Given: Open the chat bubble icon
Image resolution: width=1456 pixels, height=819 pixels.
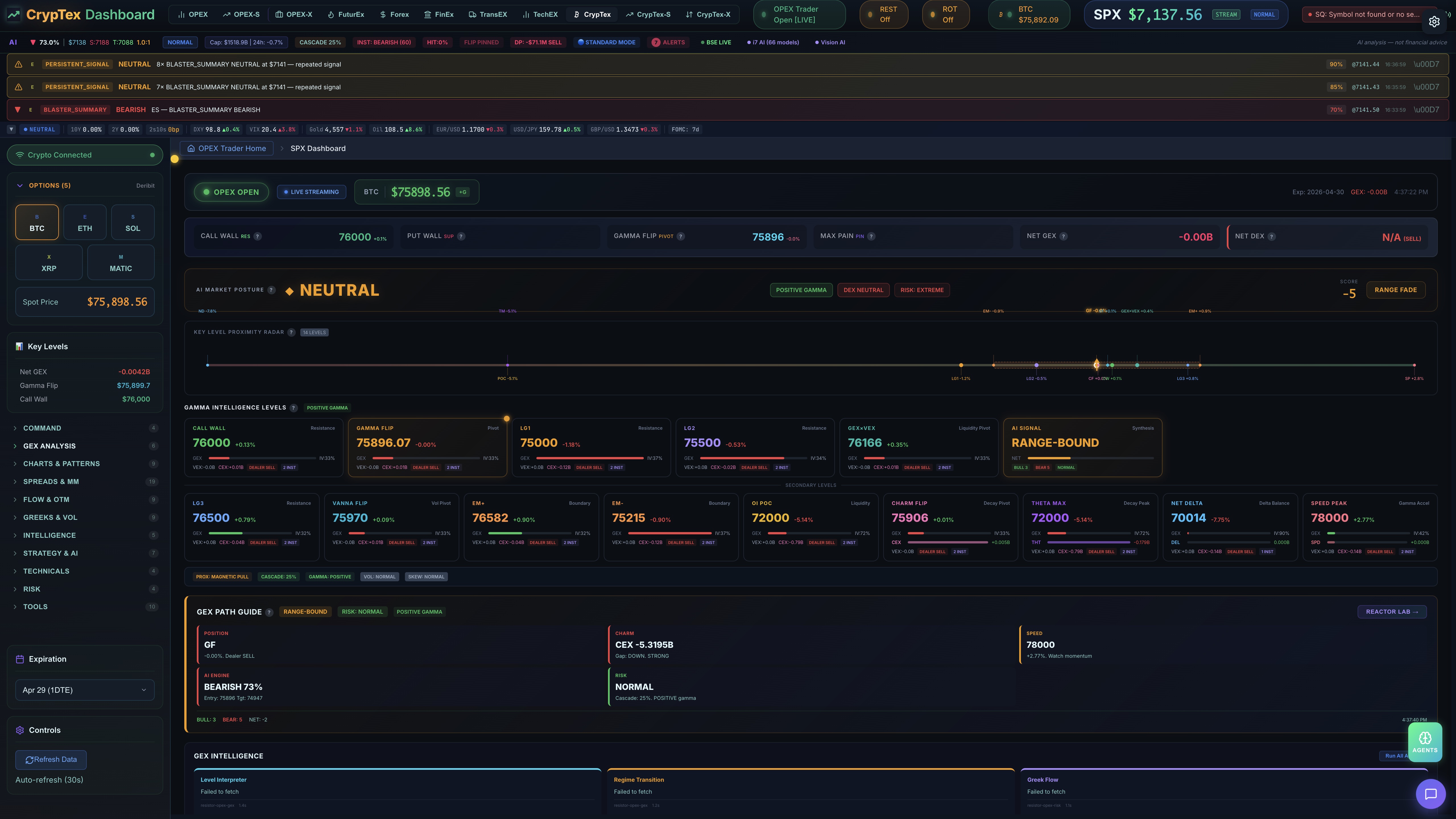Looking at the screenshot, I should coord(1431,794).
